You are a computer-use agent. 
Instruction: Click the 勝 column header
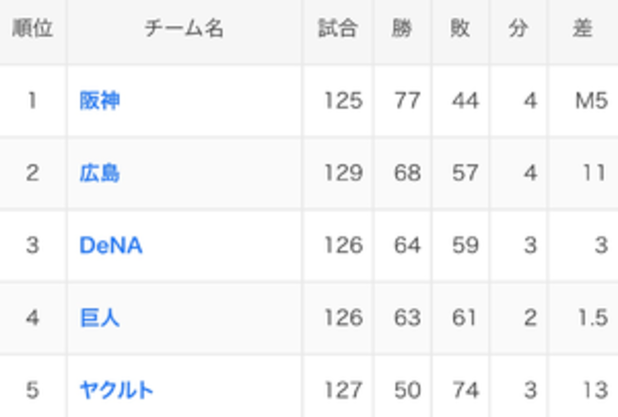pos(402,28)
